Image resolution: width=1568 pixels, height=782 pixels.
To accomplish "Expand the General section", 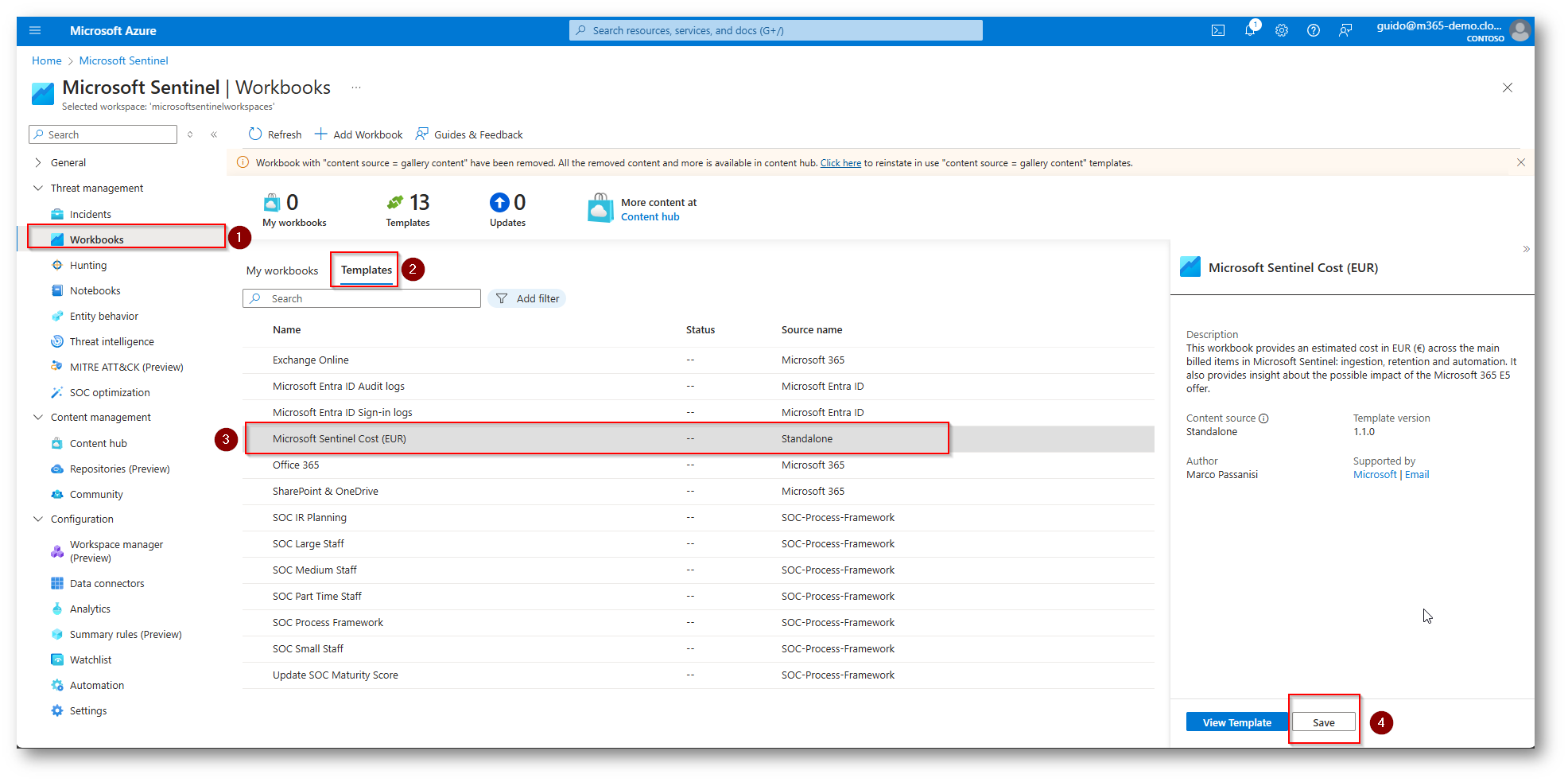I will point(37,162).
